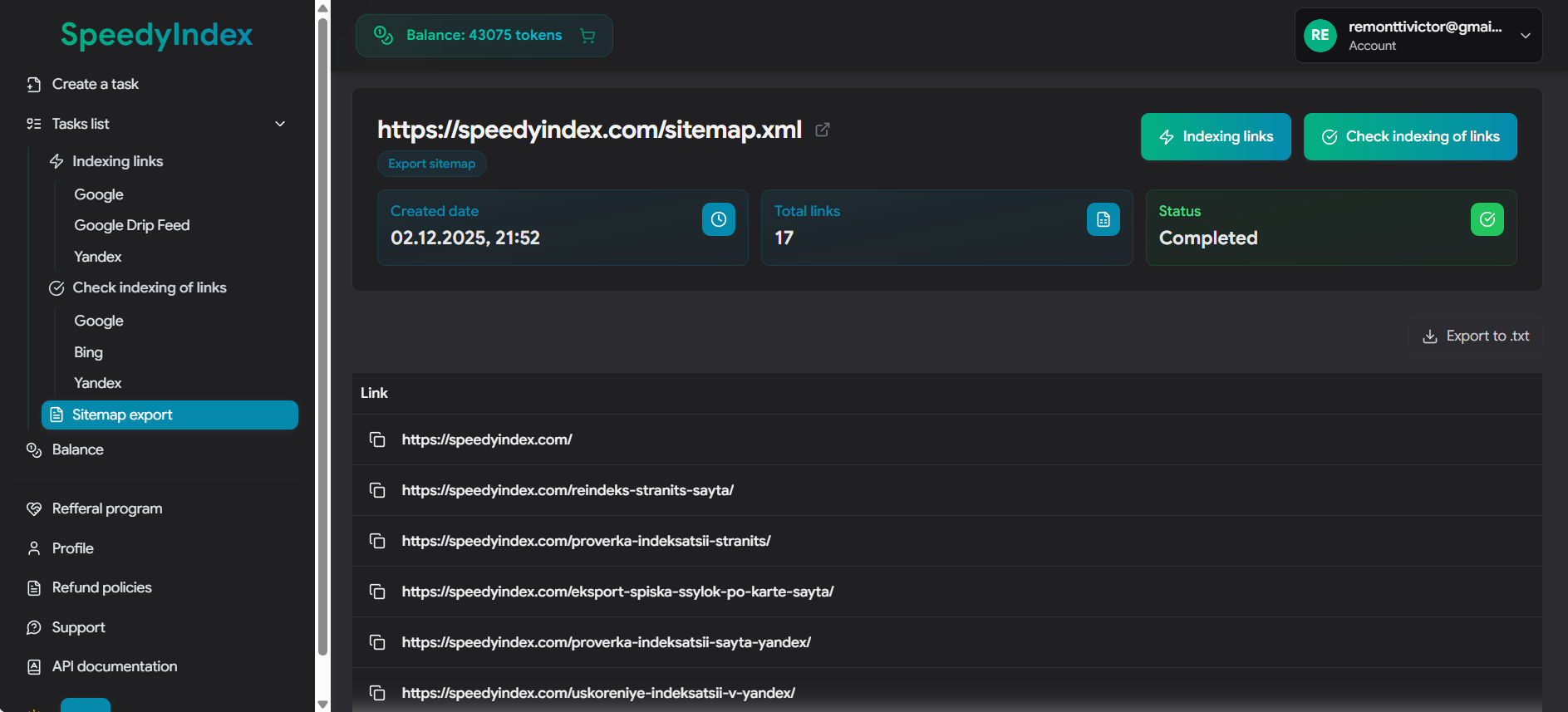Copy the proverka-indeksatsii-stranits link
The image size is (1568, 712).
pos(377,541)
